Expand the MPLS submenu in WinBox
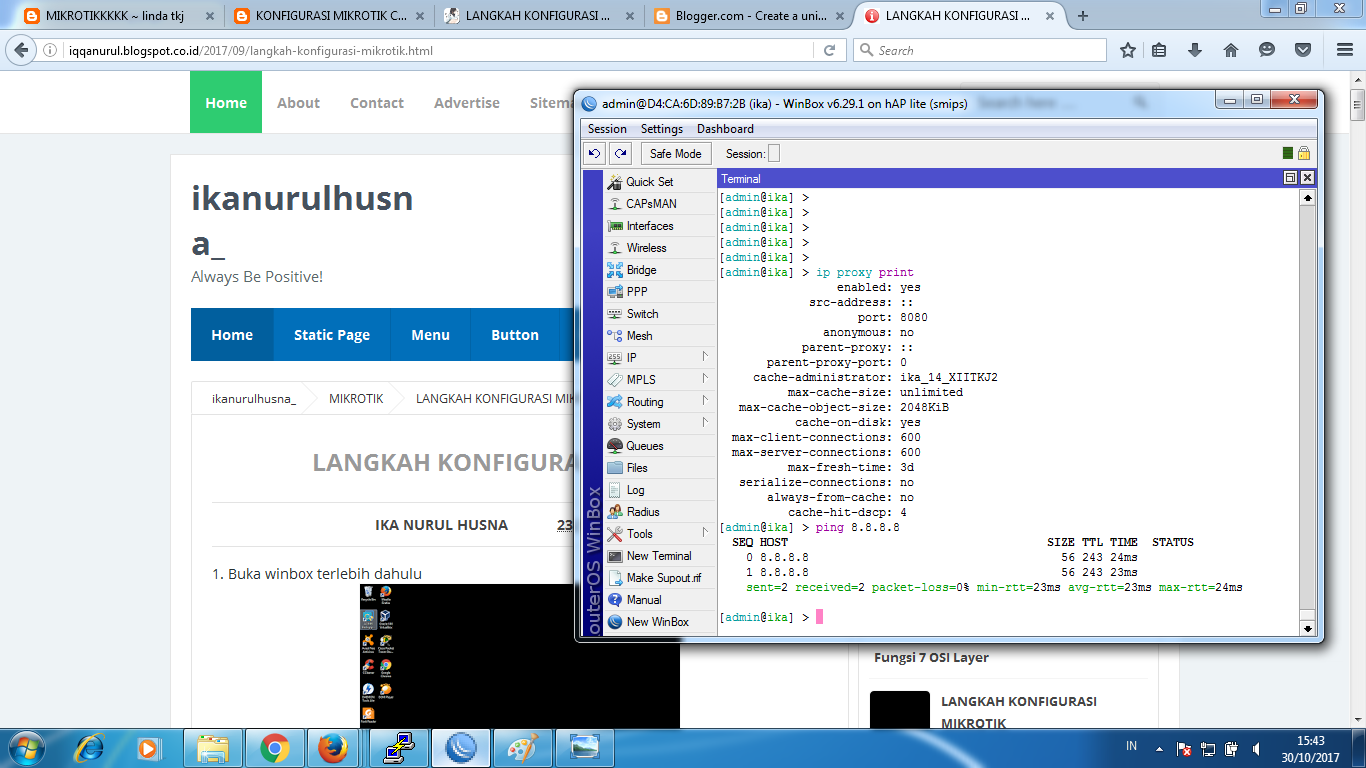 coord(660,380)
